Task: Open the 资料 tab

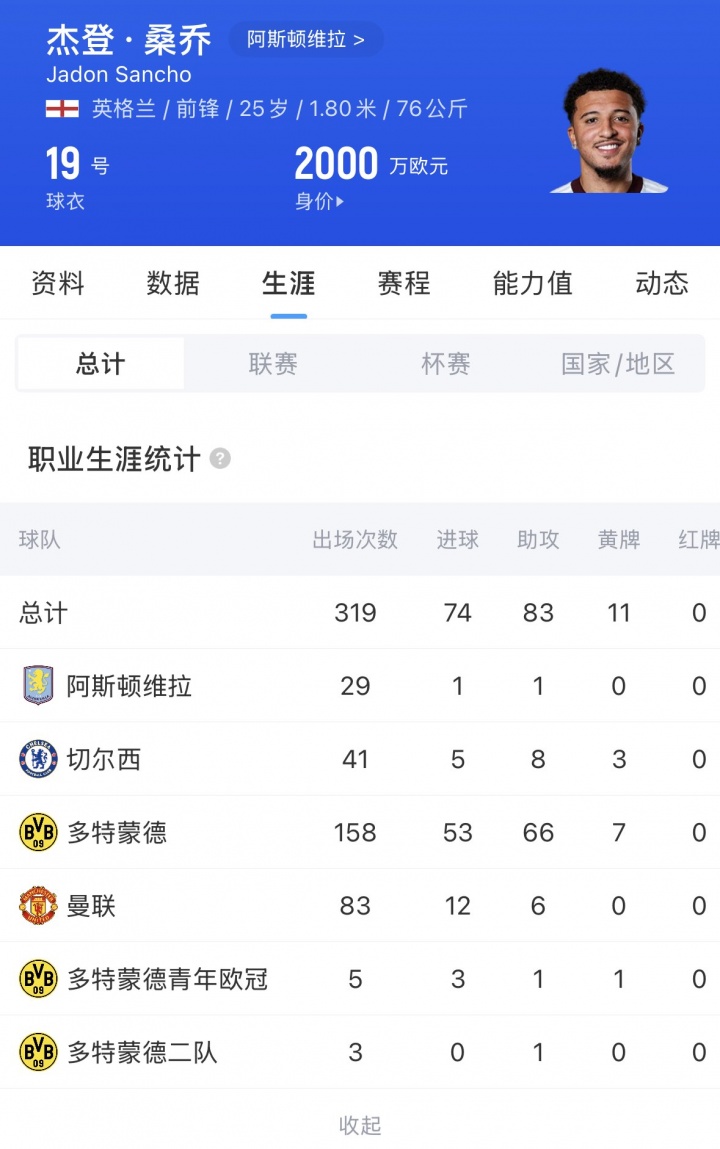Action: pyautogui.click(x=58, y=284)
